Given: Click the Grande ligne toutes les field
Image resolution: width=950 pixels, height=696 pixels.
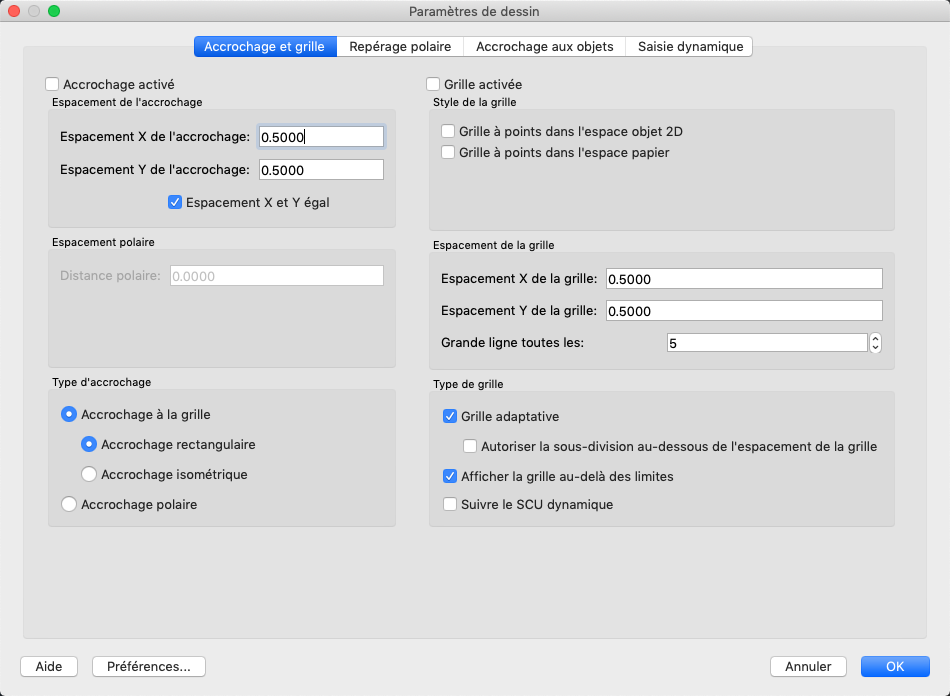Looking at the screenshot, I should point(765,343).
